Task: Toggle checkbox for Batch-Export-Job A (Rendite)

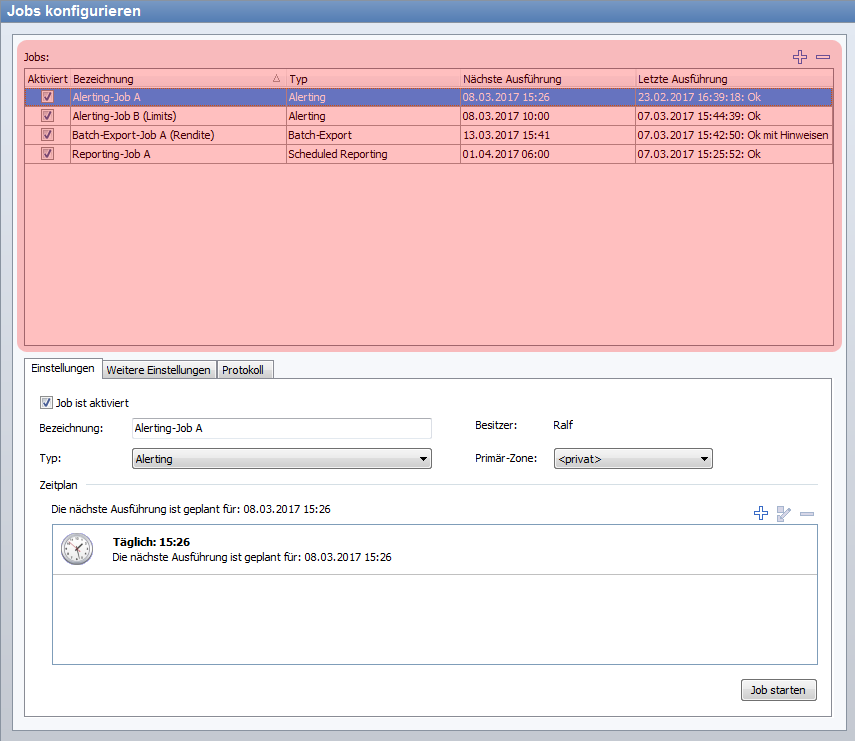Action: (x=47, y=135)
